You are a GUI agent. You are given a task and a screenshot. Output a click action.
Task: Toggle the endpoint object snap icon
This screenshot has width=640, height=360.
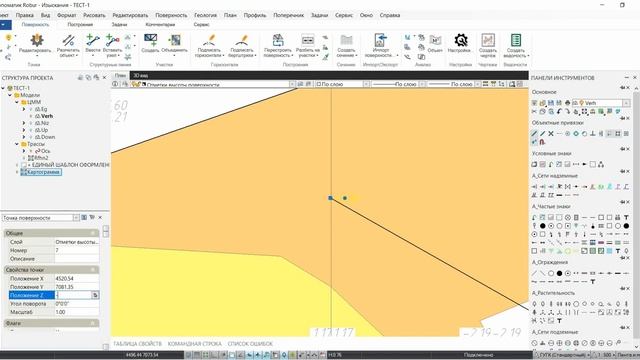coord(534,133)
